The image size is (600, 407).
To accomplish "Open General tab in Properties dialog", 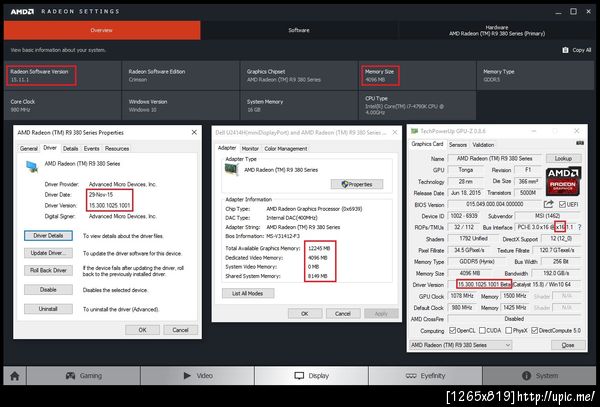I will click(x=29, y=148).
